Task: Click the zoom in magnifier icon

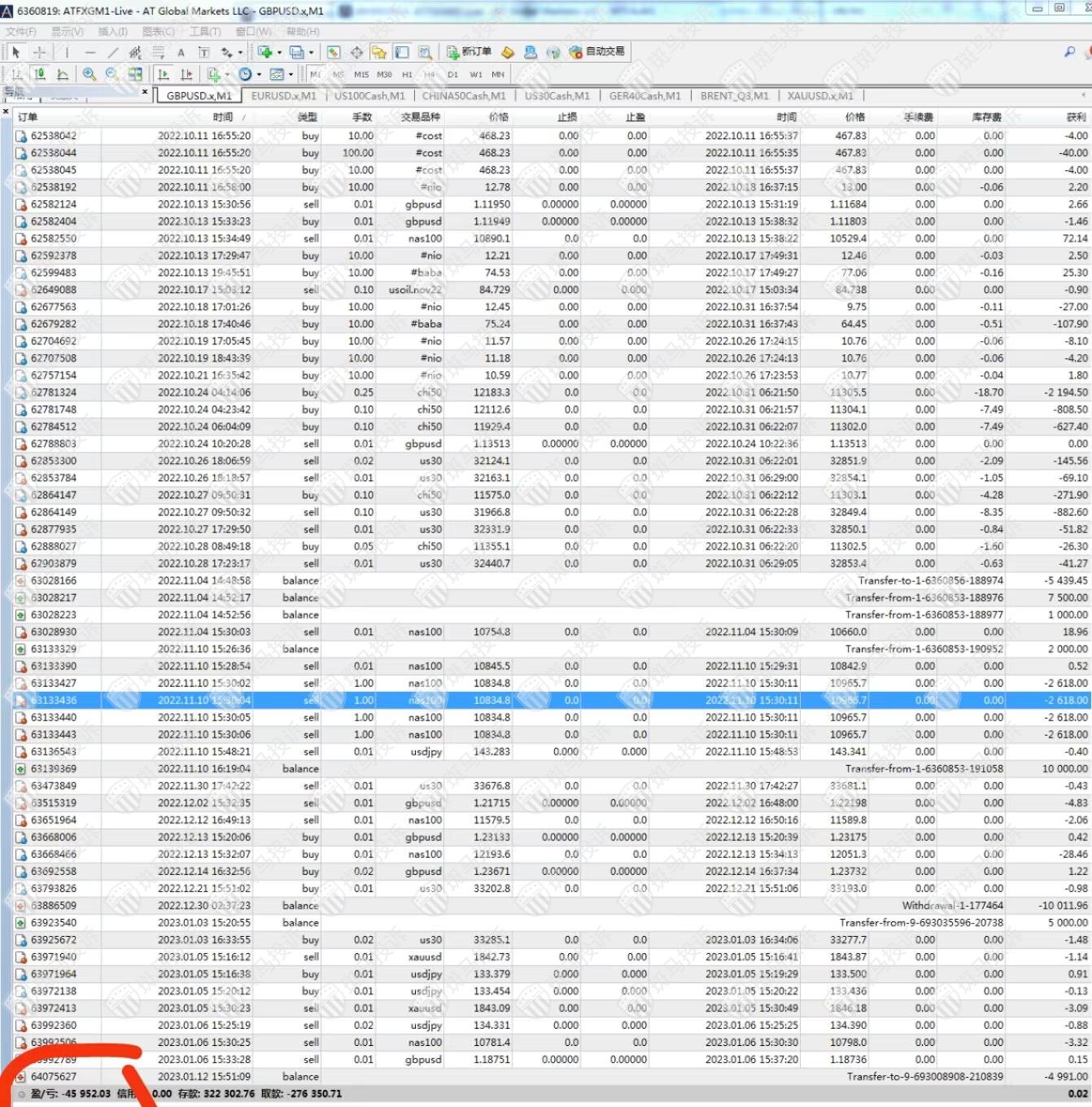Action: pos(89,74)
